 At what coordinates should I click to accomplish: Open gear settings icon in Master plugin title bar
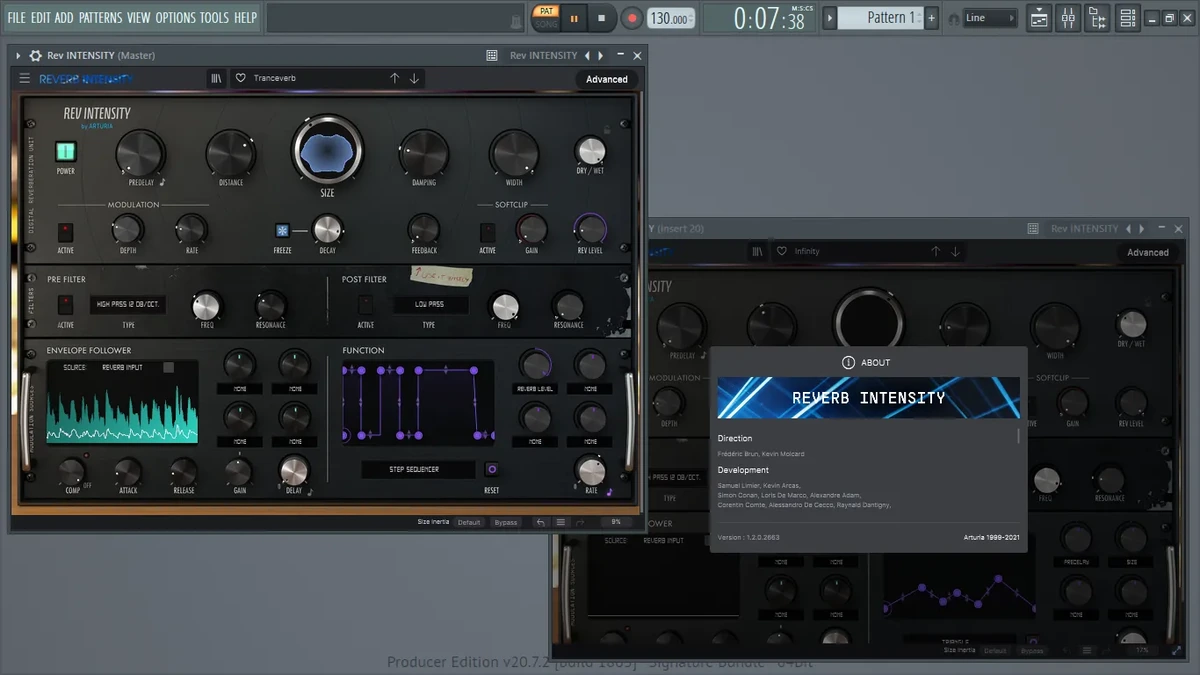pyautogui.click(x=36, y=55)
